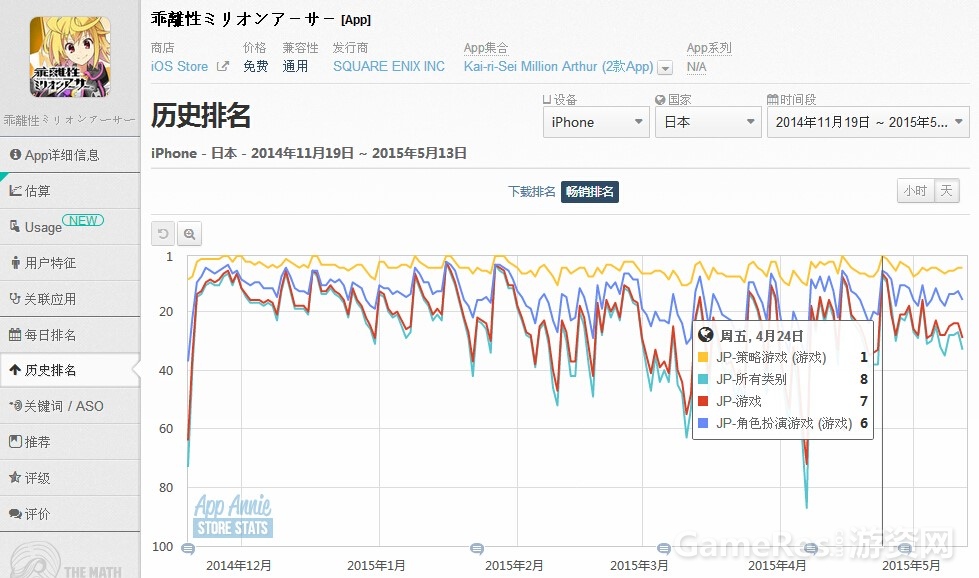
Task: Click the calendar icon beside 每日排名
Action: point(15,335)
